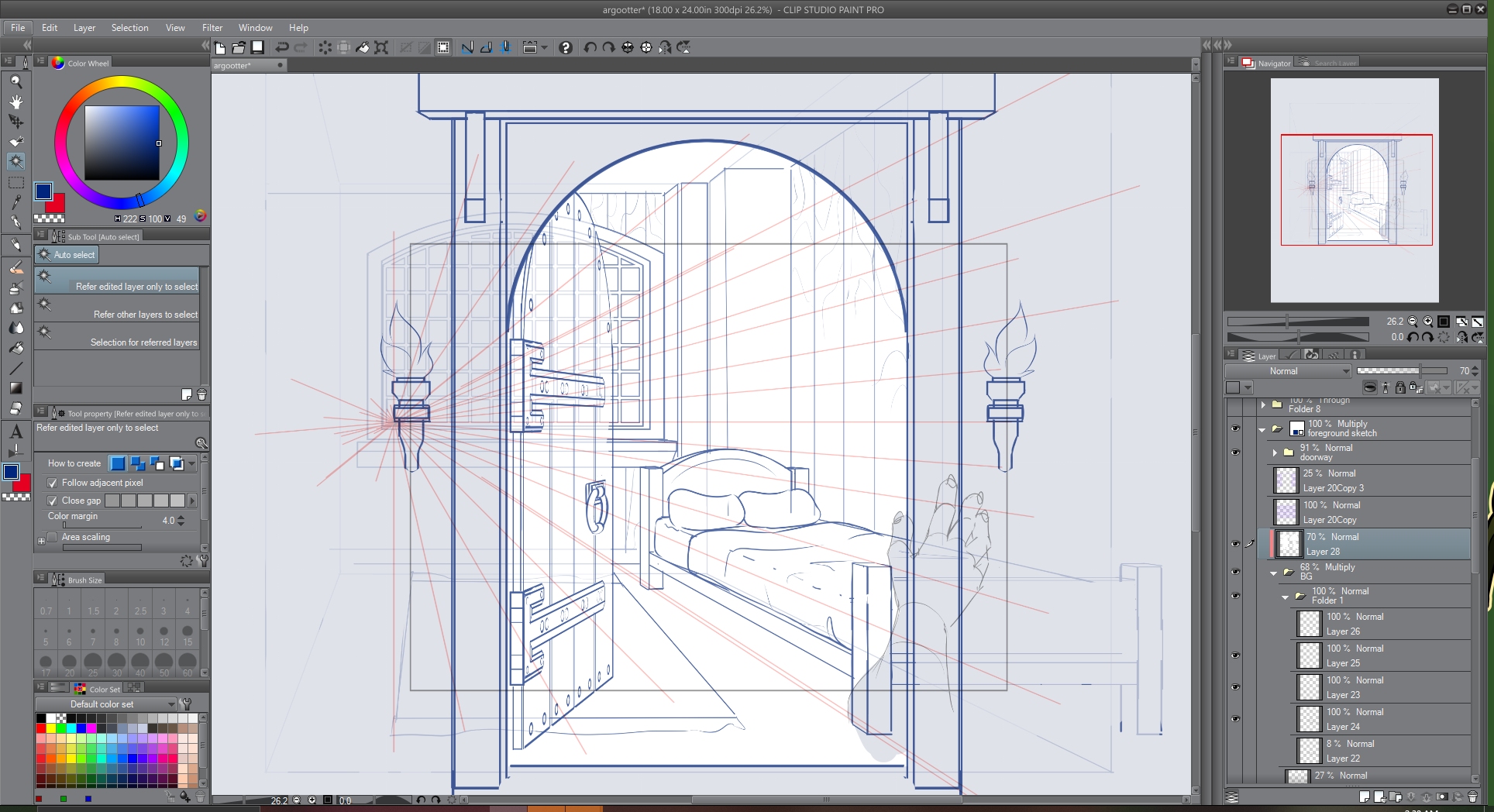This screenshot has height=812, width=1494.
Task: Click the Save document toolbar icon
Action: (257, 47)
